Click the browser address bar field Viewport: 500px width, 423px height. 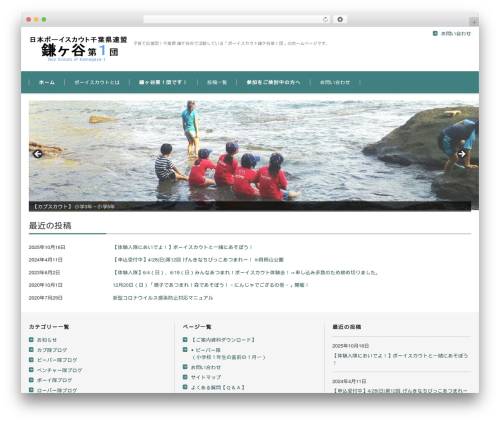pyautogui.click(x=237, y=19)
